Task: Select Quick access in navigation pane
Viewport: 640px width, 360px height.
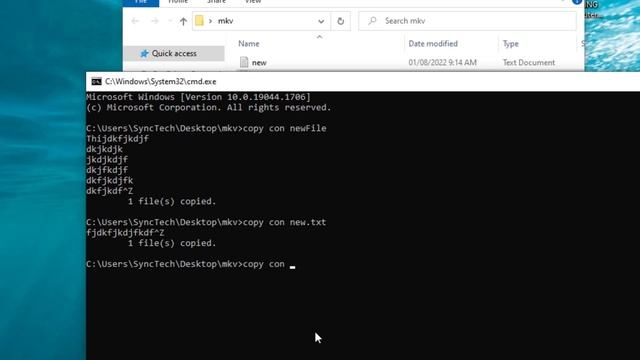Action: click(174, 53)
